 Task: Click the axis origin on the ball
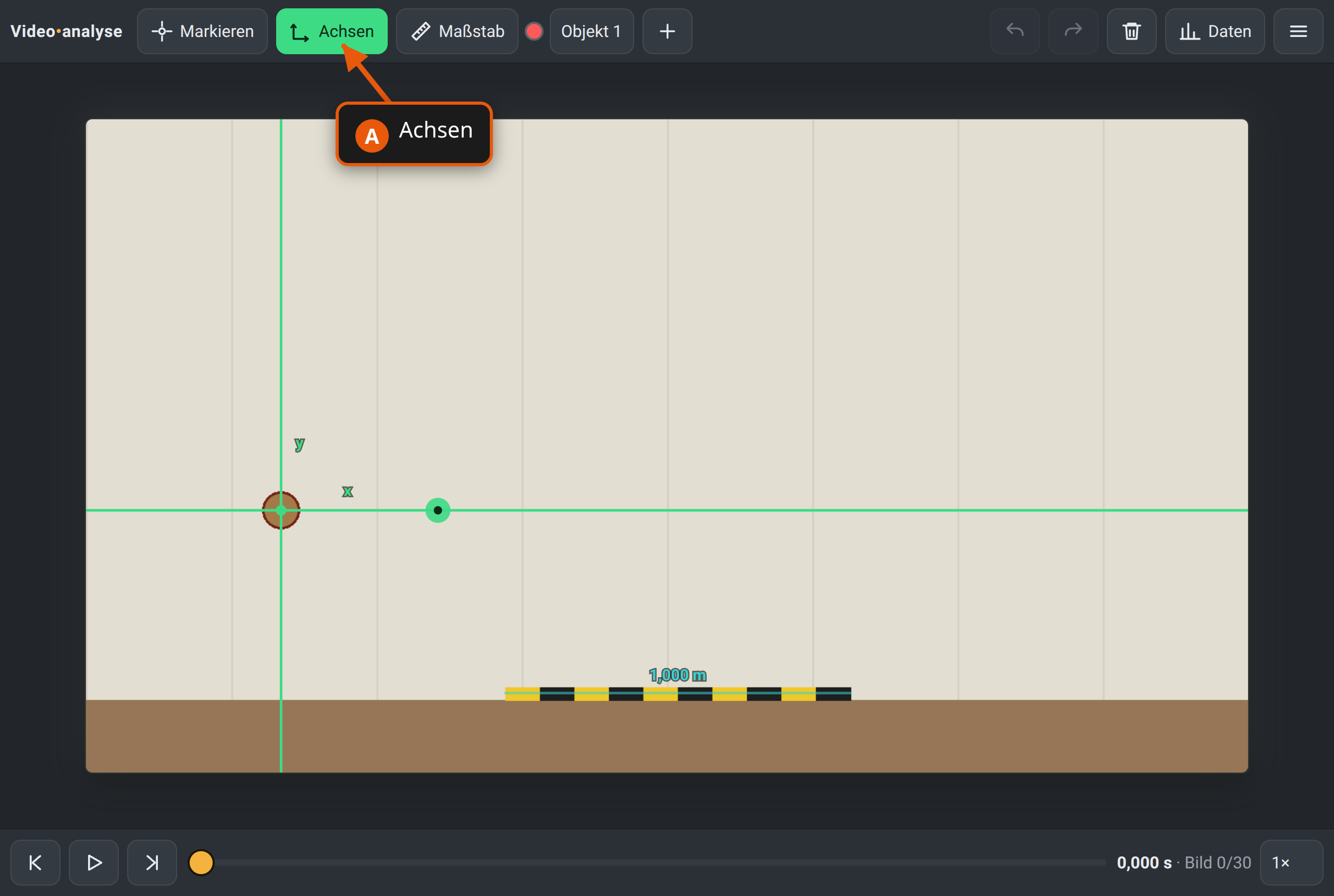(281, 511)
